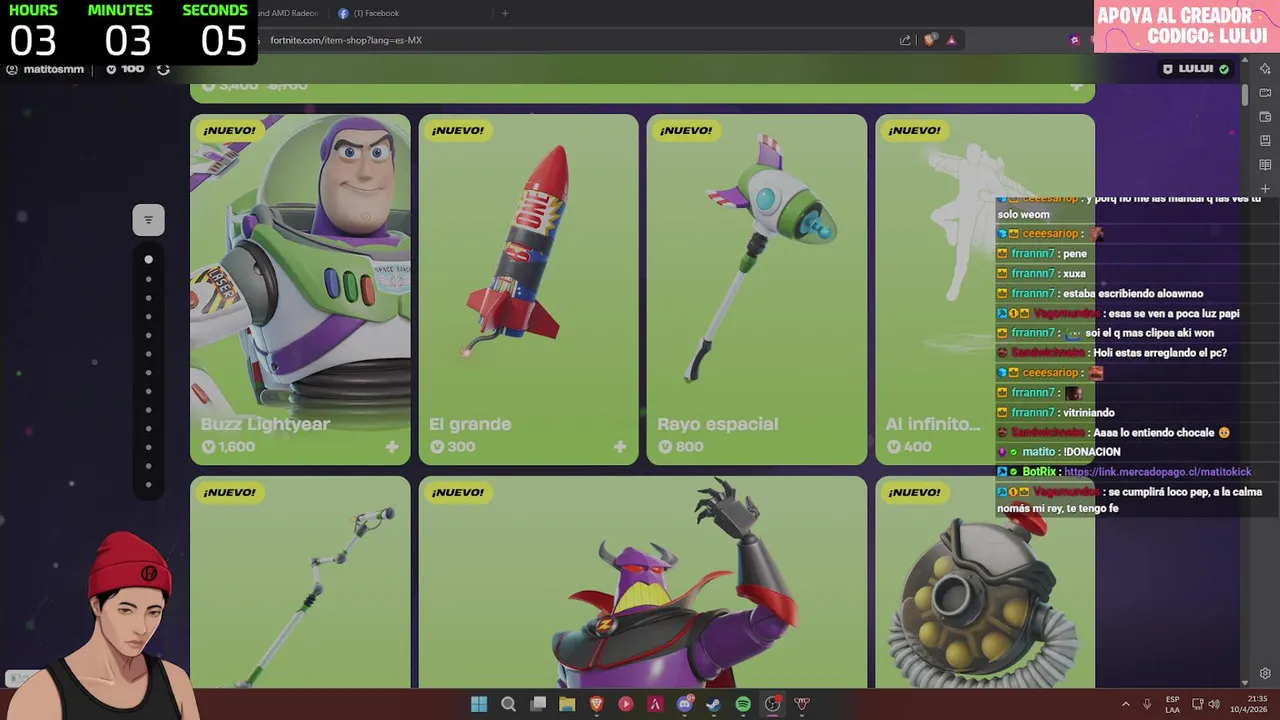The image size is (1280, 720).
Task: Open the Rayo espacial pickaxe card
Action: (x=756, y=289)
